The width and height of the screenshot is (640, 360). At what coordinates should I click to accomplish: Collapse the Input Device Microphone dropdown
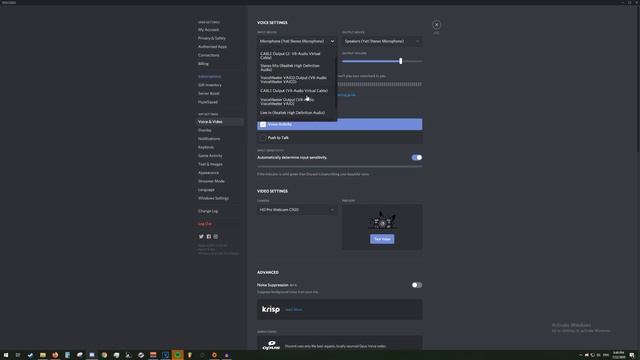pyautogui.click(x=297, y=41)
